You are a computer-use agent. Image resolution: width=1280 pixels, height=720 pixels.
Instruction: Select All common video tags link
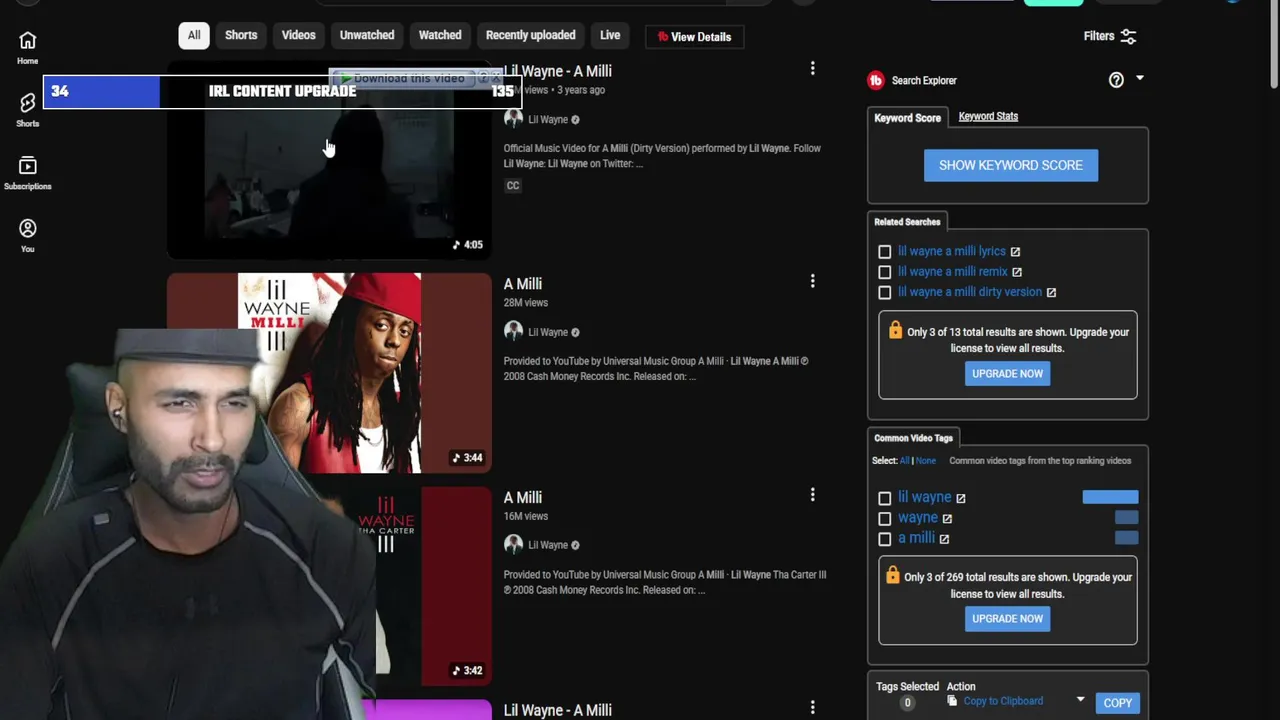(904, 461)
